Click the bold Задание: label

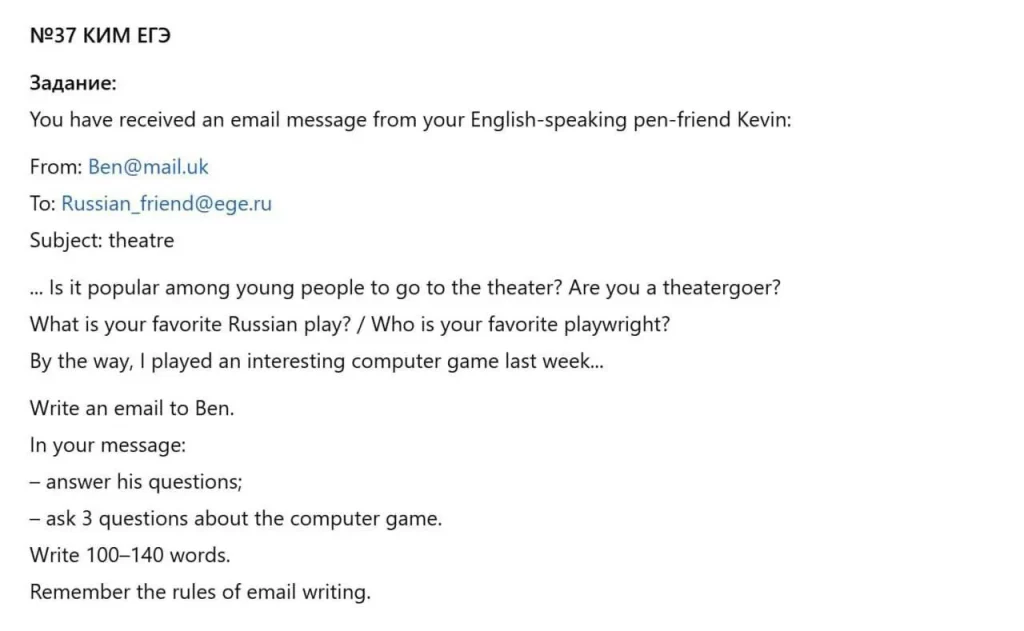[x=73, y=83]
